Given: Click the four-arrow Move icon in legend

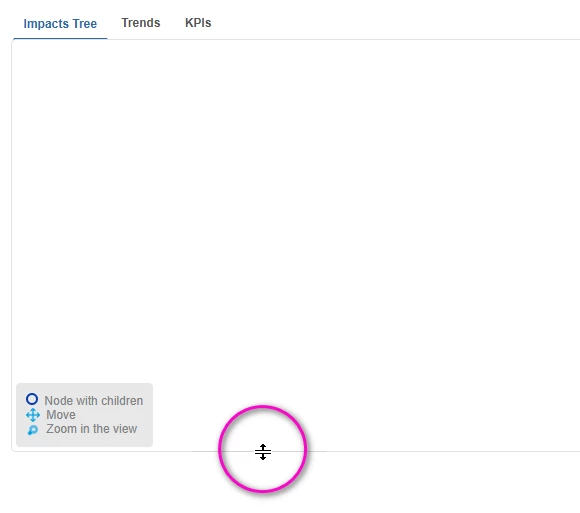Looking at the screenshot, I should pos(33,415).
